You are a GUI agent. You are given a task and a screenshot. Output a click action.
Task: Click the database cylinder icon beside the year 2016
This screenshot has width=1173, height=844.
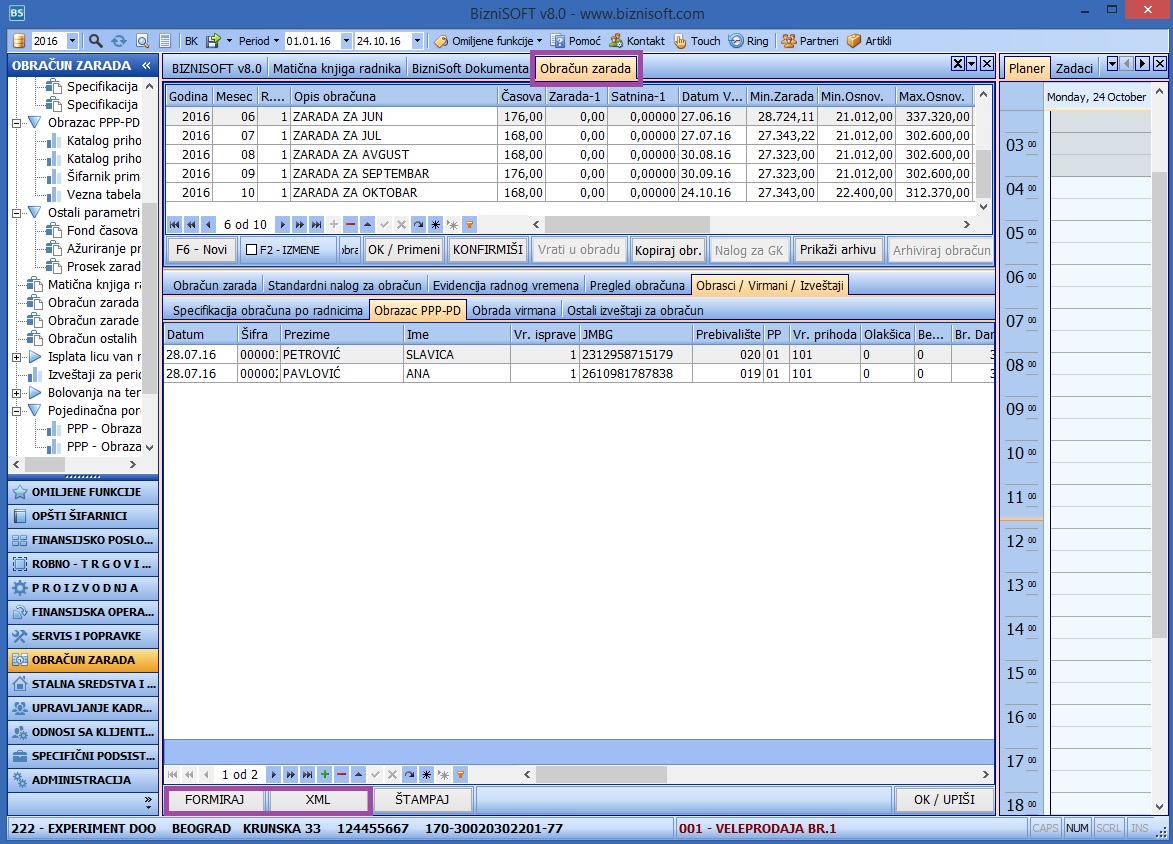tap(19, 40)
